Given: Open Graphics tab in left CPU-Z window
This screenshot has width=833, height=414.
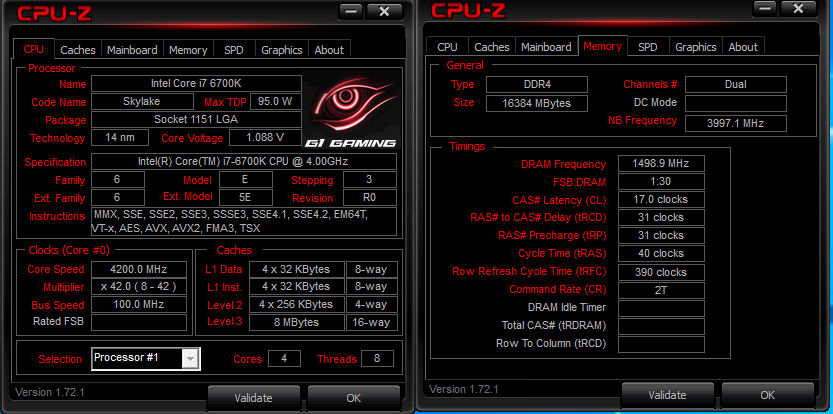Looking at the screenshot, I should tap(282, 50).
